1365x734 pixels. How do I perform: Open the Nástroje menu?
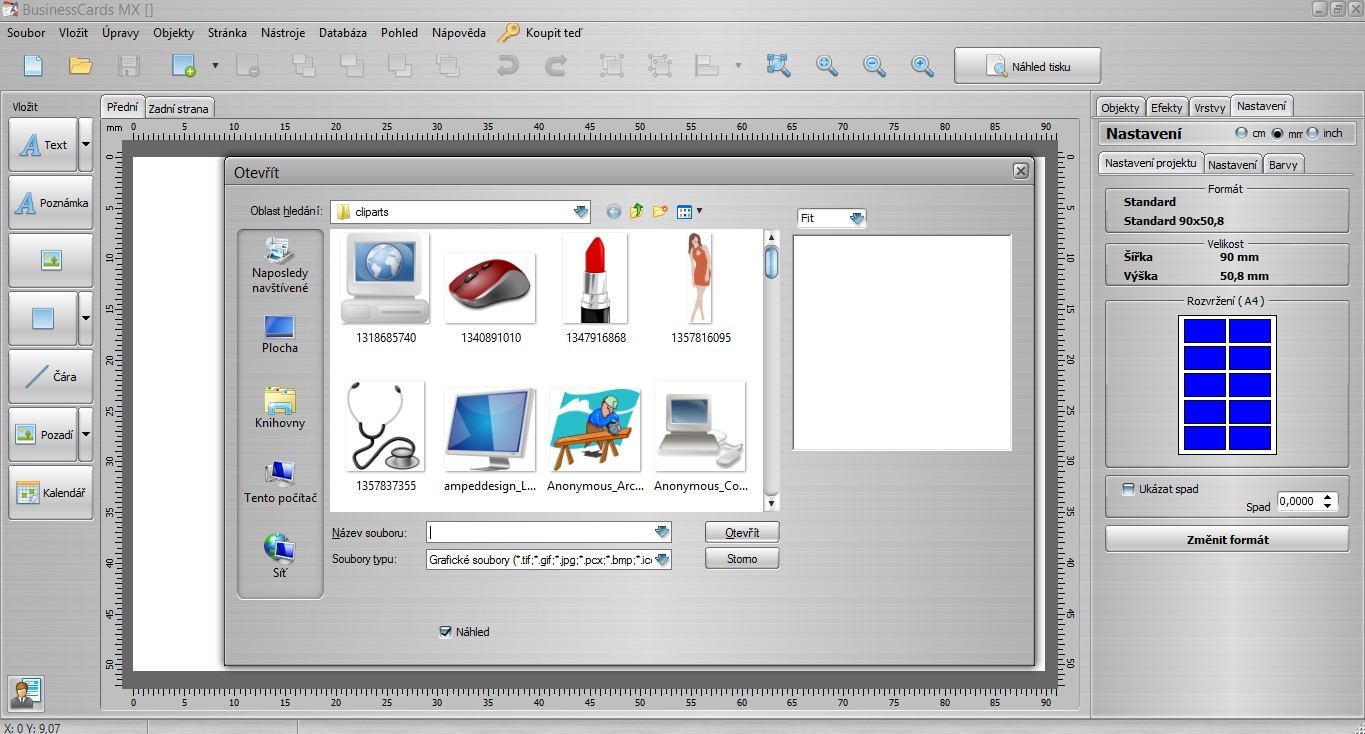pyautogui.click(x=283, y=33)
